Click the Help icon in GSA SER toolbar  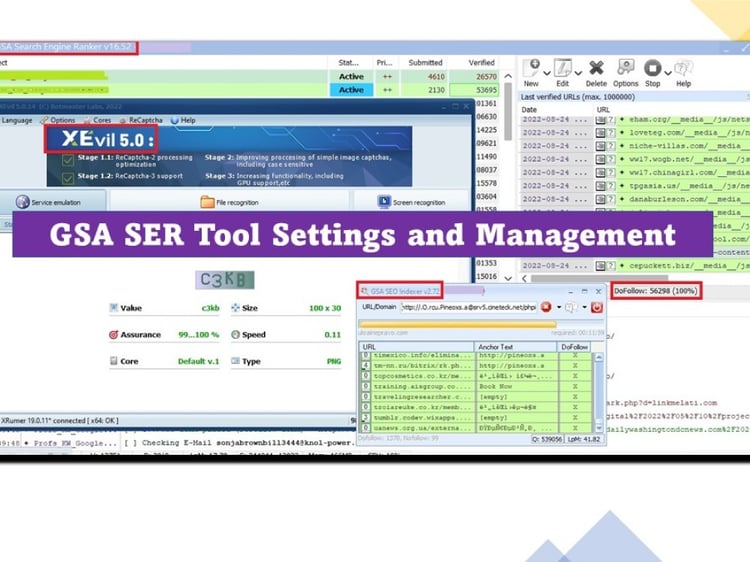click(x=684, y=68)
